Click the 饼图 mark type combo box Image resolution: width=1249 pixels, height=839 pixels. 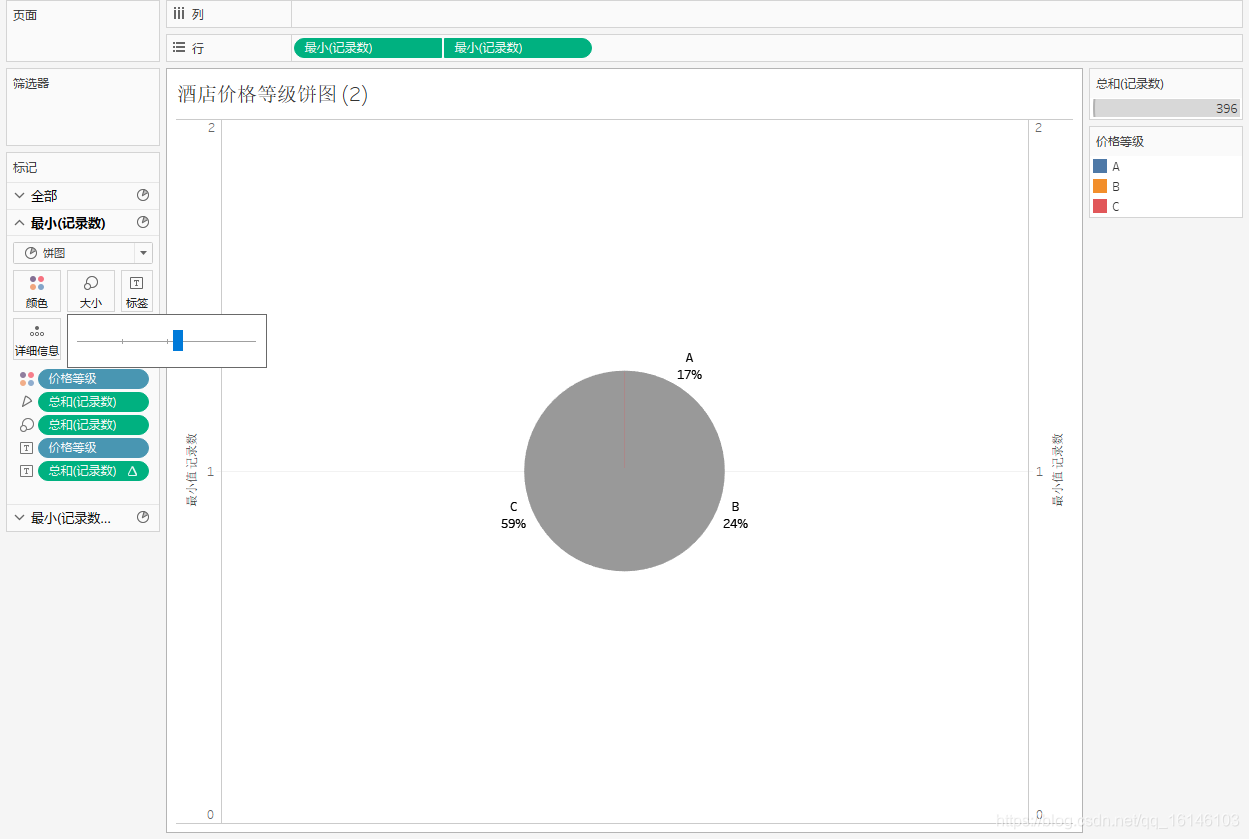click(83, 253)
